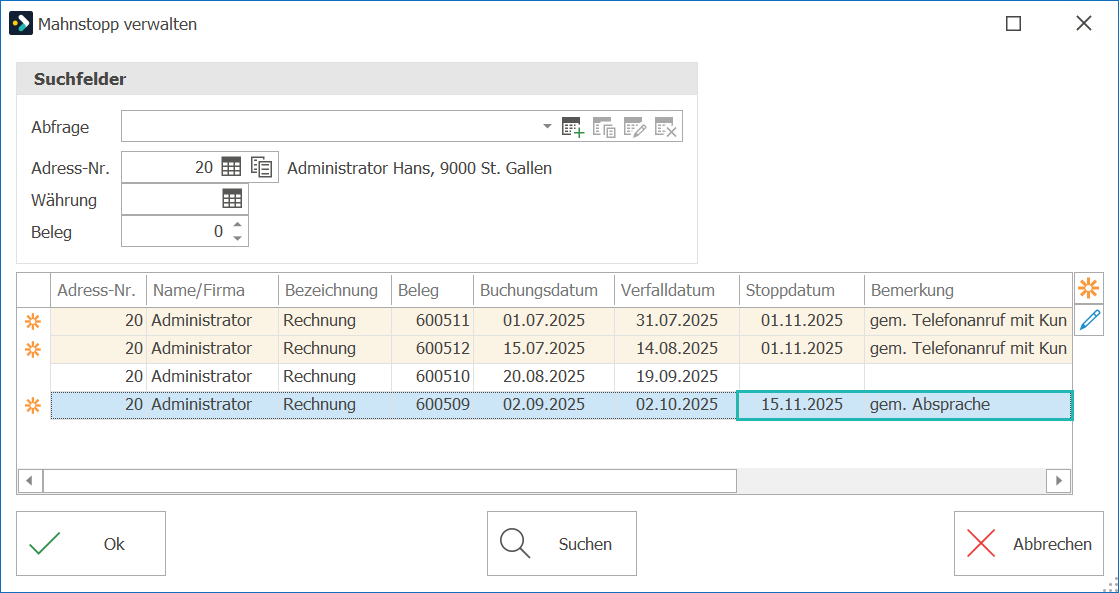
Task: Click Verfalldatum 14.08.2025 cell
Action: pos(677,349)
